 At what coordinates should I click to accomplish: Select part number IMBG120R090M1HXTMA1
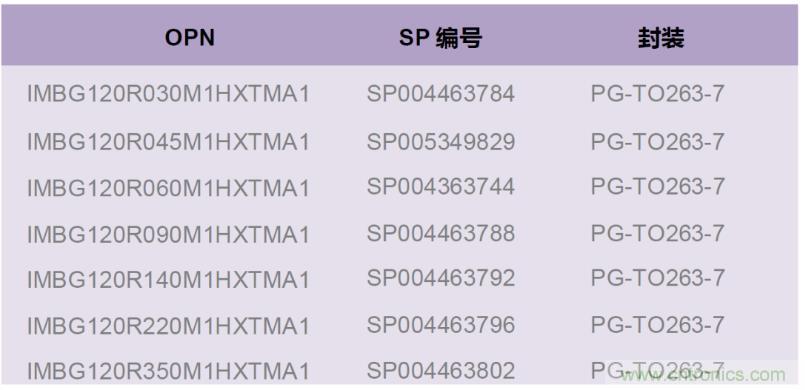[168, 235]
